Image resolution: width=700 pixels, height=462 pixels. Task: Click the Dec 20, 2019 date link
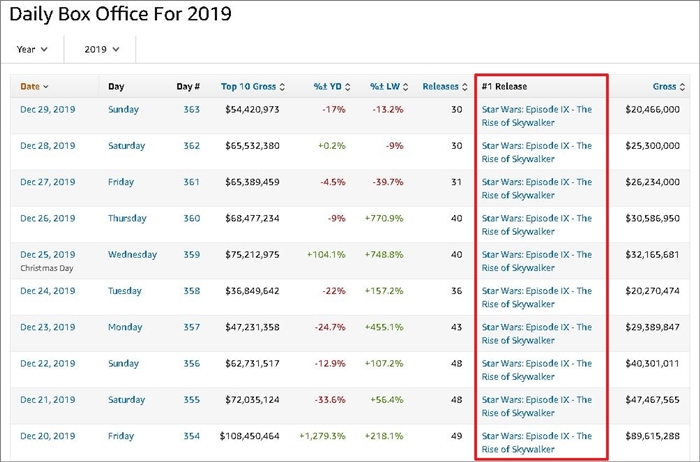[47, 436]
